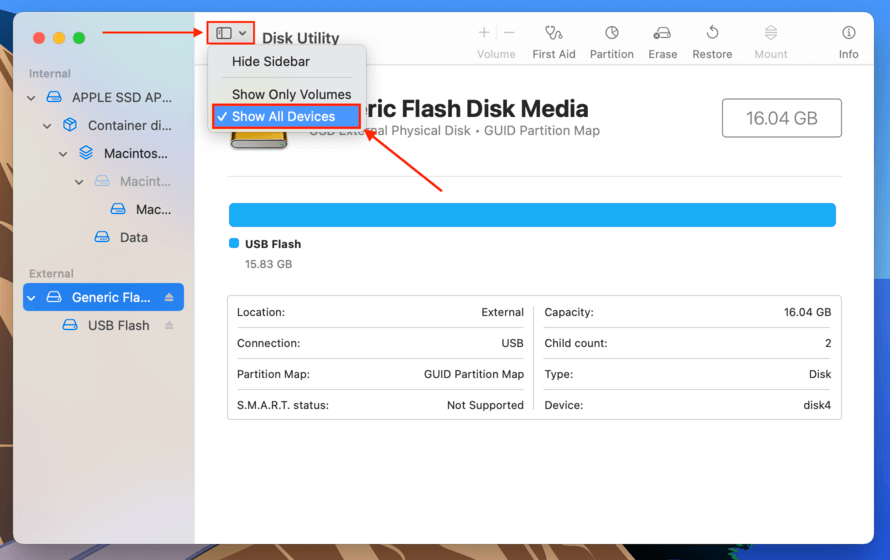Viewport: 890px width, 560px height.
Task: Click the yellow minimize window button
Action: click(x=59, y=38)
